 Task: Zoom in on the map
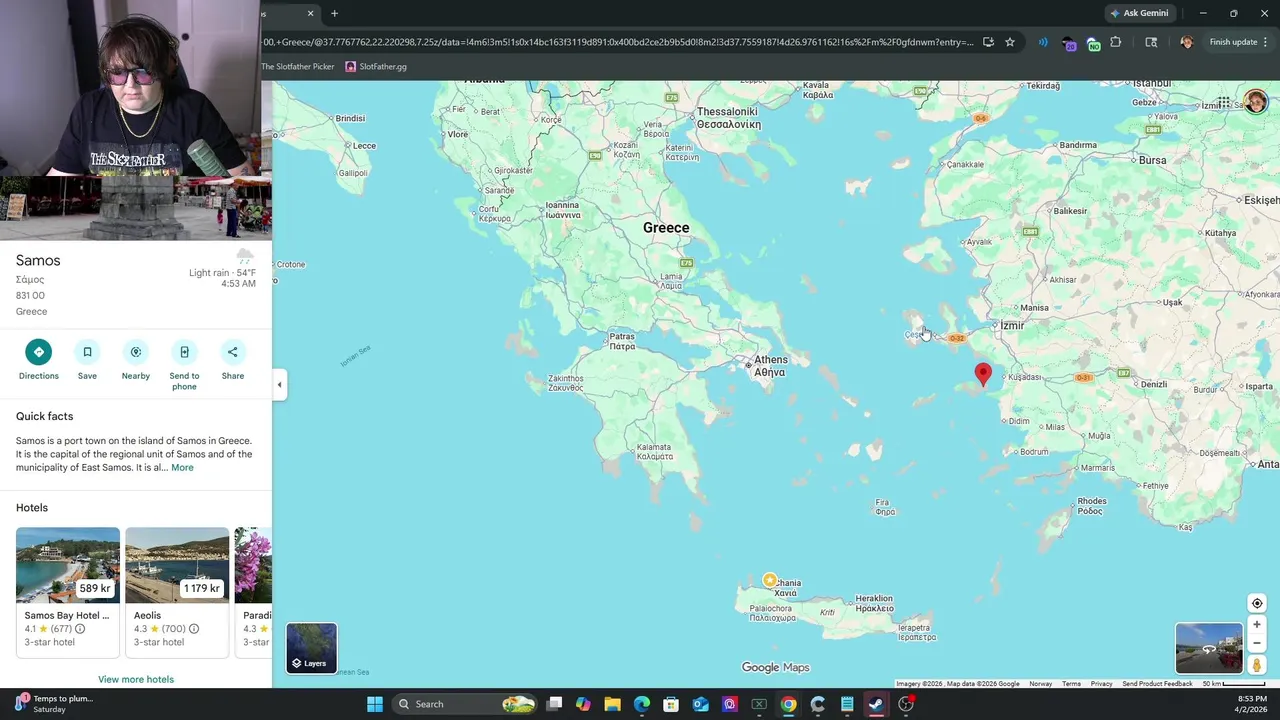tap(1257, 625)
